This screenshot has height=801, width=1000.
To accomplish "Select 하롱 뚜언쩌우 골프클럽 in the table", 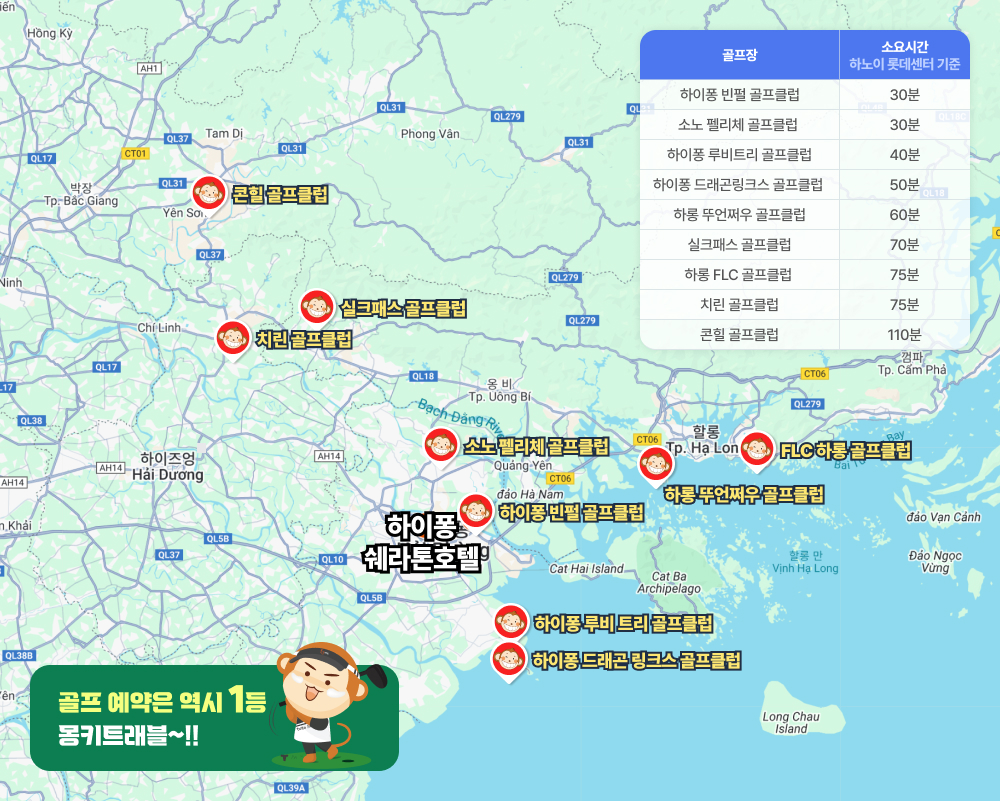I will click(x=739, y=214).
